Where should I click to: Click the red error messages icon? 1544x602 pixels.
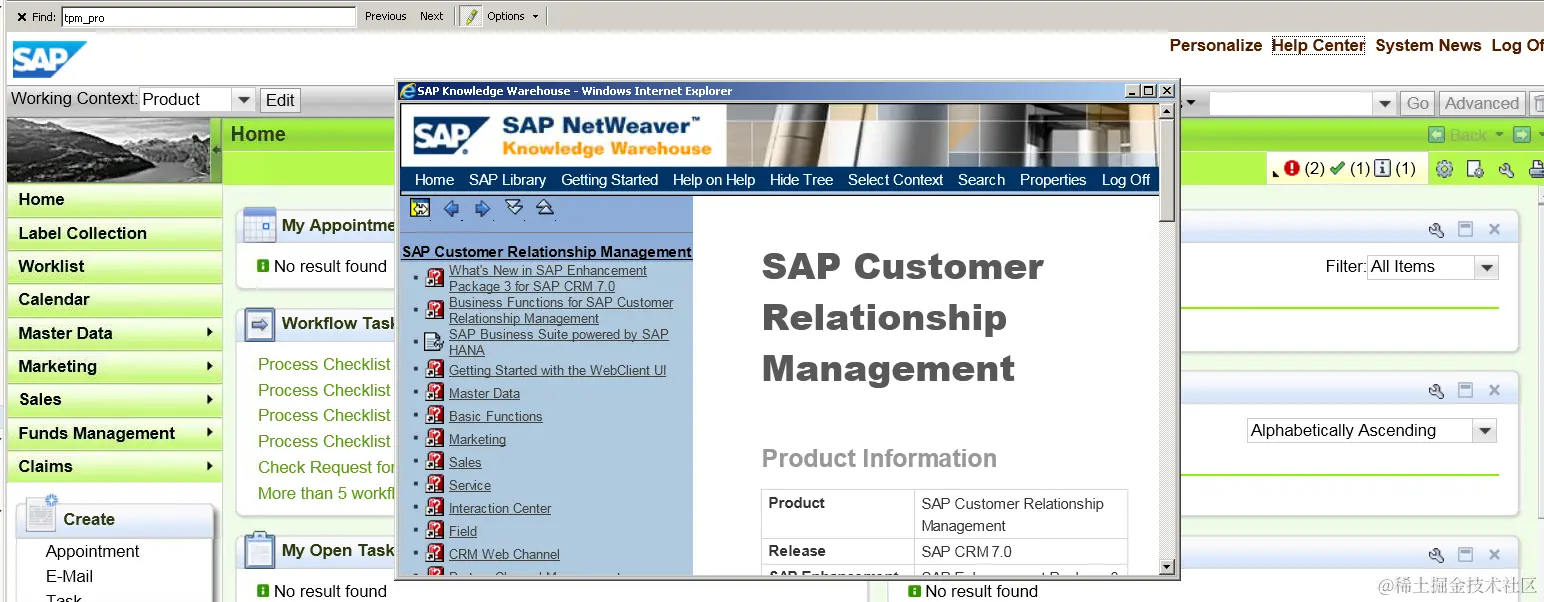pyautogui.click(x=1292, y=168)
